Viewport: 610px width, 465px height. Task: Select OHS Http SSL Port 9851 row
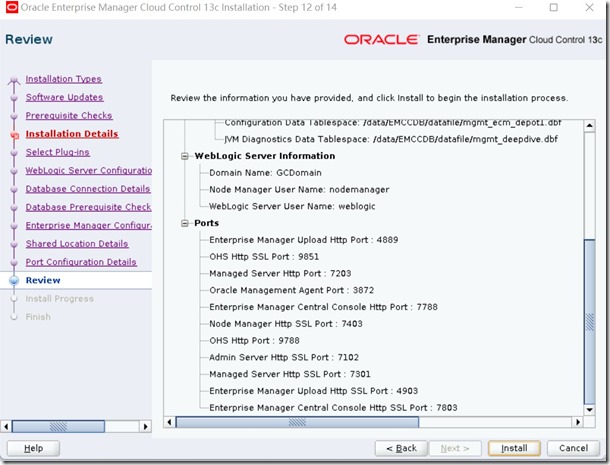point(264,257)
